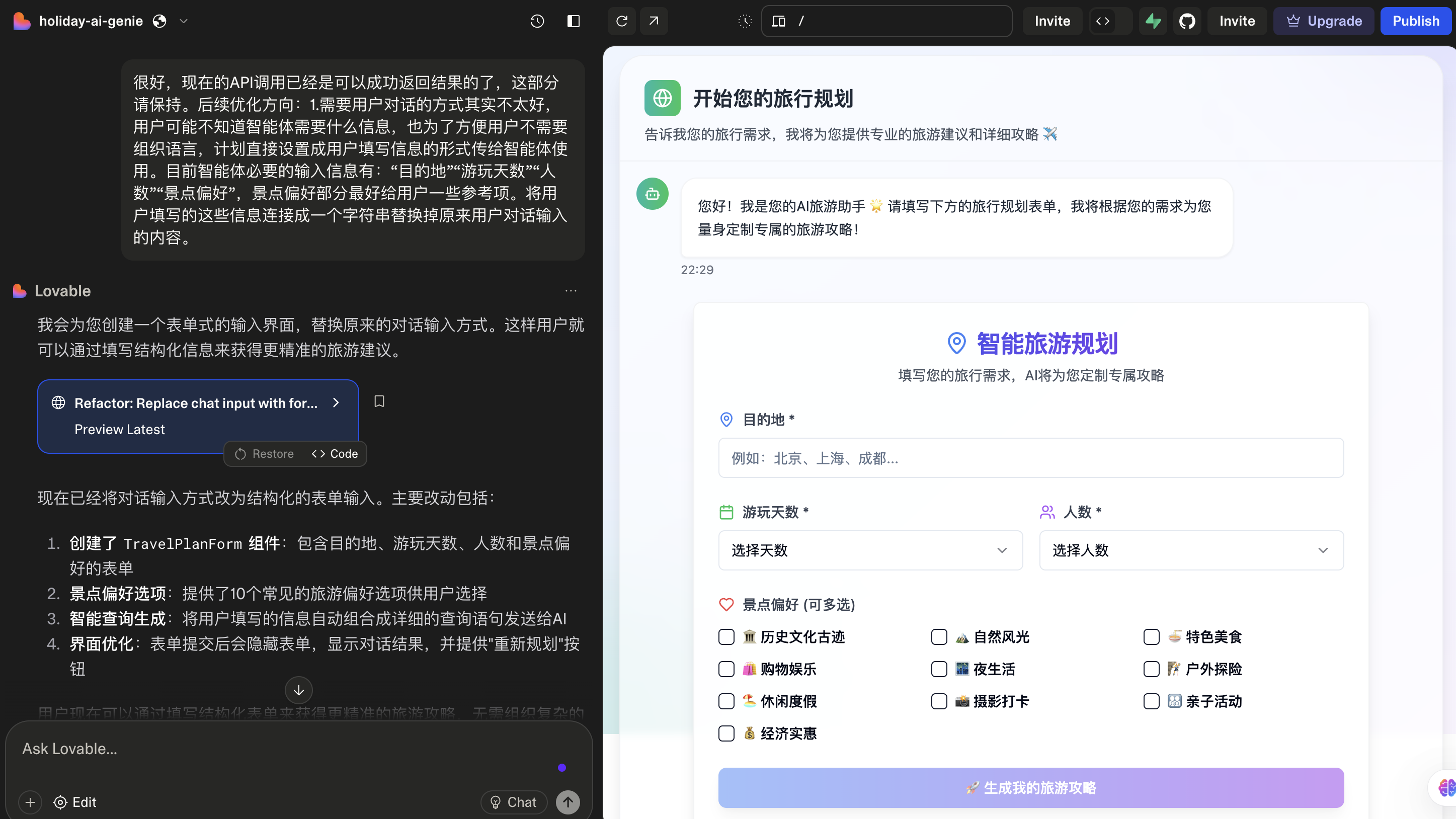1456x819 pixels.
Task: Attach content with the plus icon
Action: (30, 802)
